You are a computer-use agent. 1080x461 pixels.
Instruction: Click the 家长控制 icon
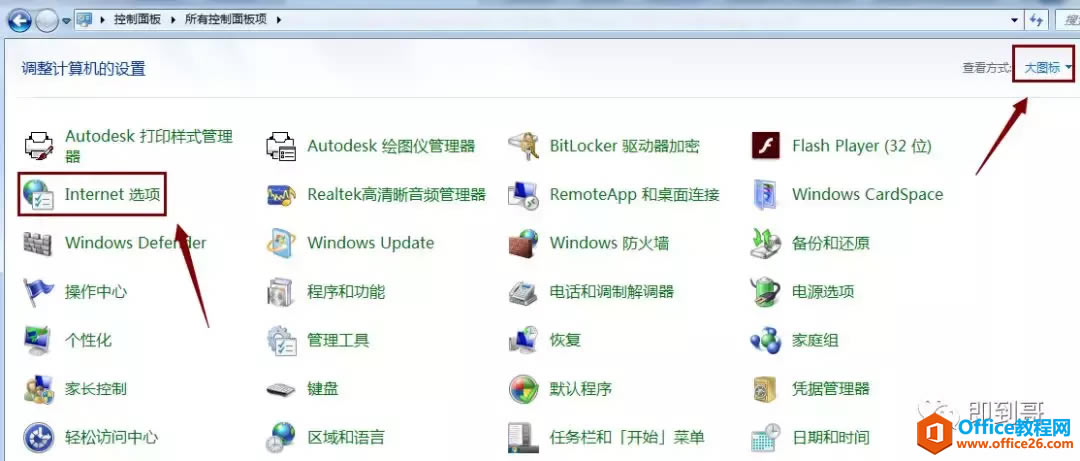39,389
